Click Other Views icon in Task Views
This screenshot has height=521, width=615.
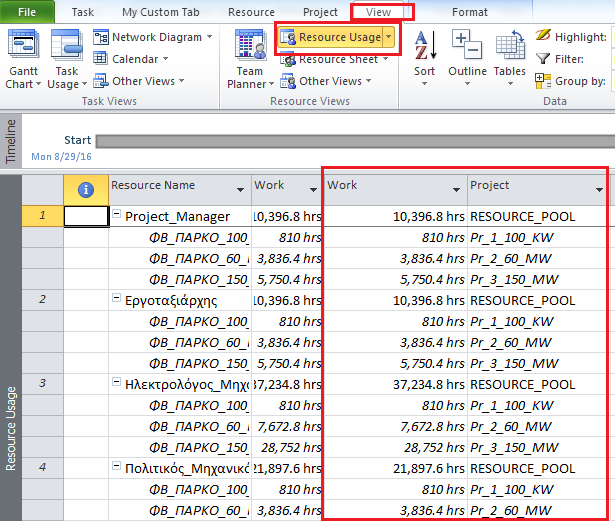(100, 81)
